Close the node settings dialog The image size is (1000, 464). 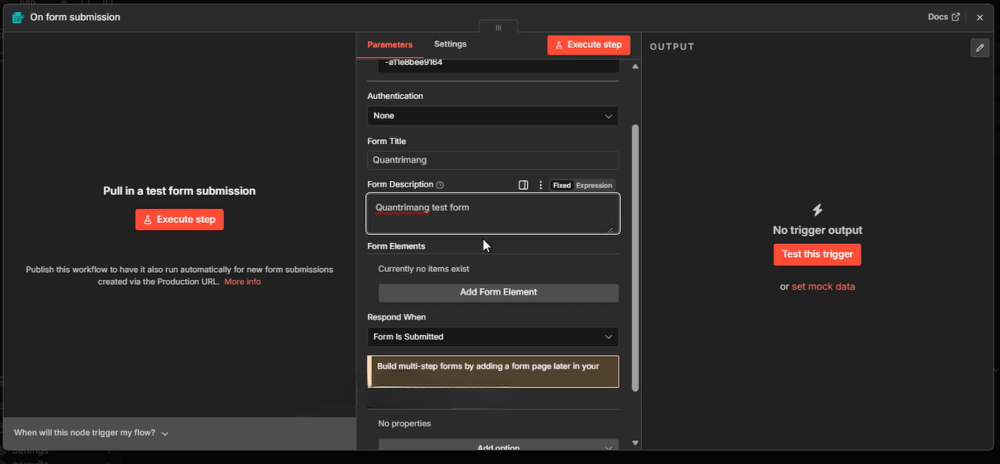coord(980,17)
